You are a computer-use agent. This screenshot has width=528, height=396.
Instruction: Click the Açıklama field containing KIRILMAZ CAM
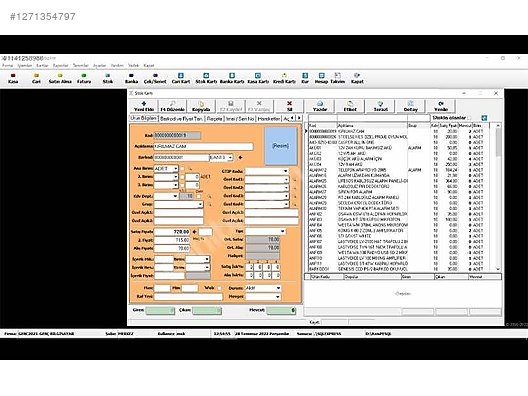pos(203,146)
